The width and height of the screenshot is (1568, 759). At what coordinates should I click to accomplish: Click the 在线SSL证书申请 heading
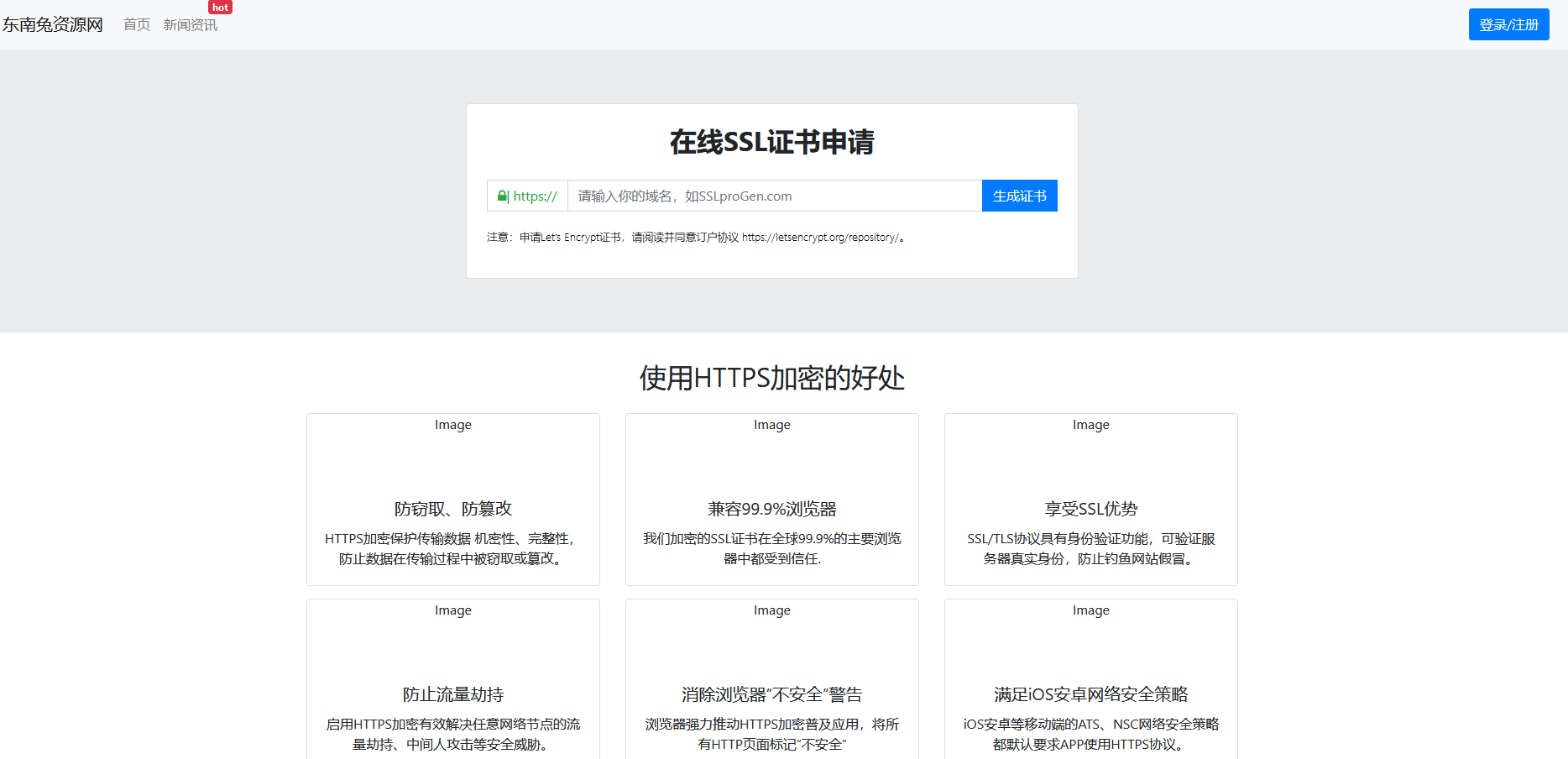(772, 142)
